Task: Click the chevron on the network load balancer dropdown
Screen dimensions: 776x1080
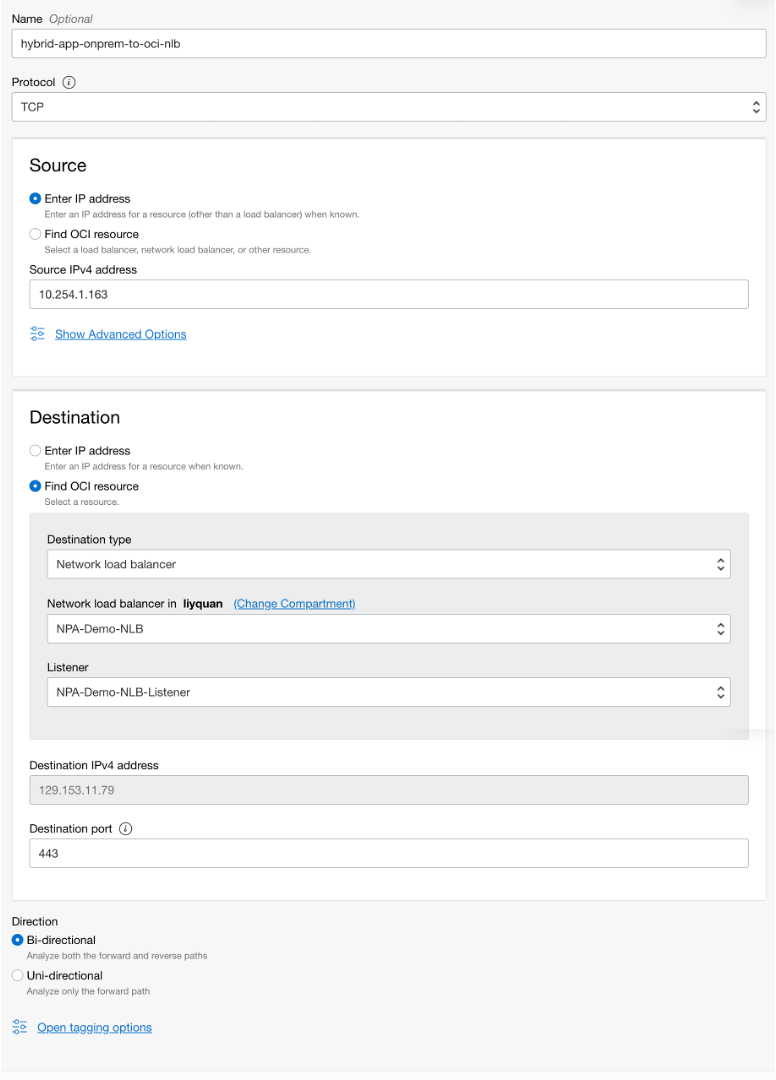Action: tap(721, 628)
